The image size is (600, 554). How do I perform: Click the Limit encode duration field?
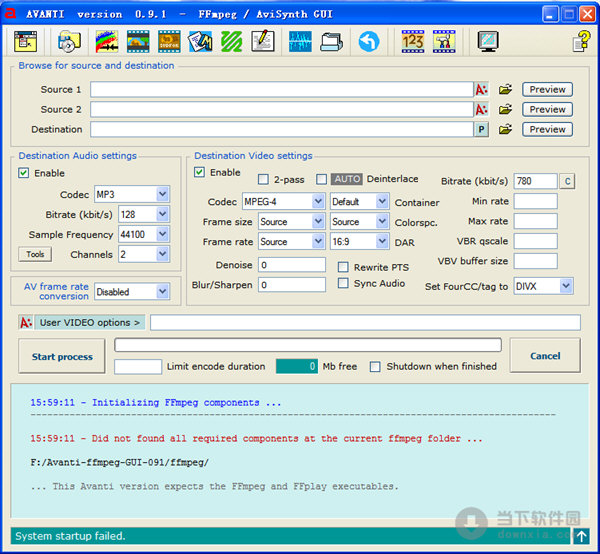coord(138,367)
